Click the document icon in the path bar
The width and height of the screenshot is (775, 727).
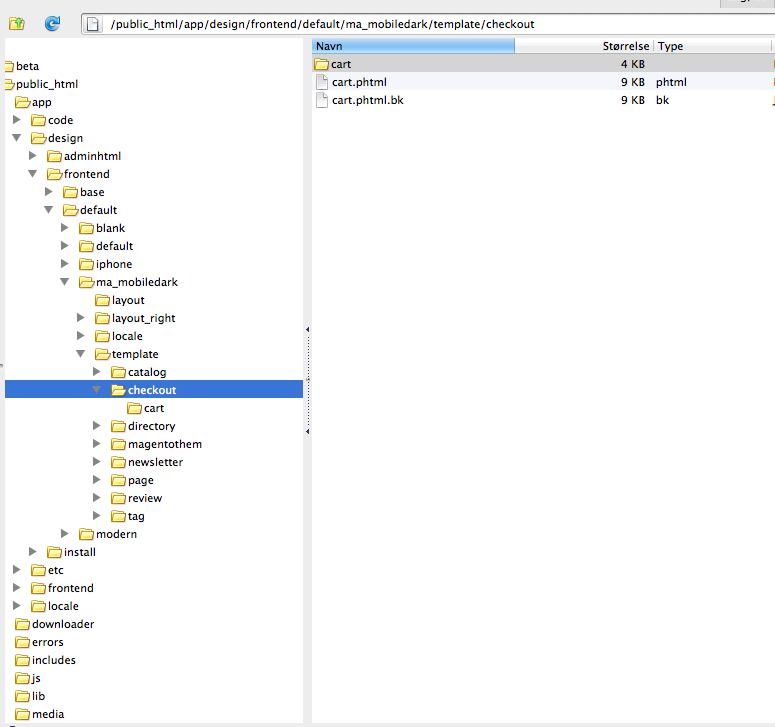[92, 24]
